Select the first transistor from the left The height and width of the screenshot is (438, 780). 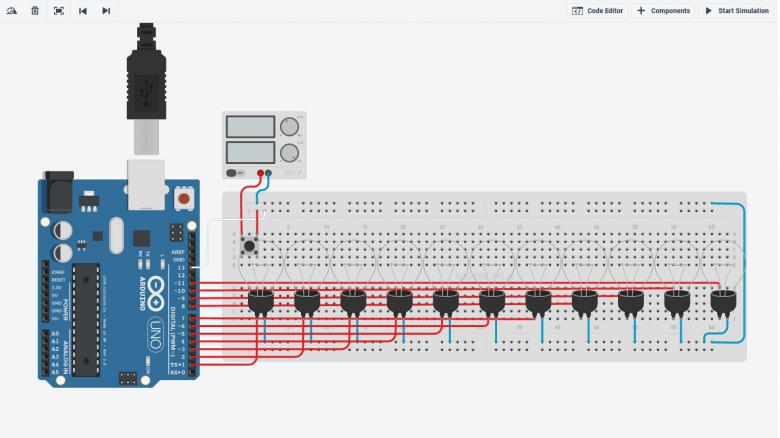(260, 303)
